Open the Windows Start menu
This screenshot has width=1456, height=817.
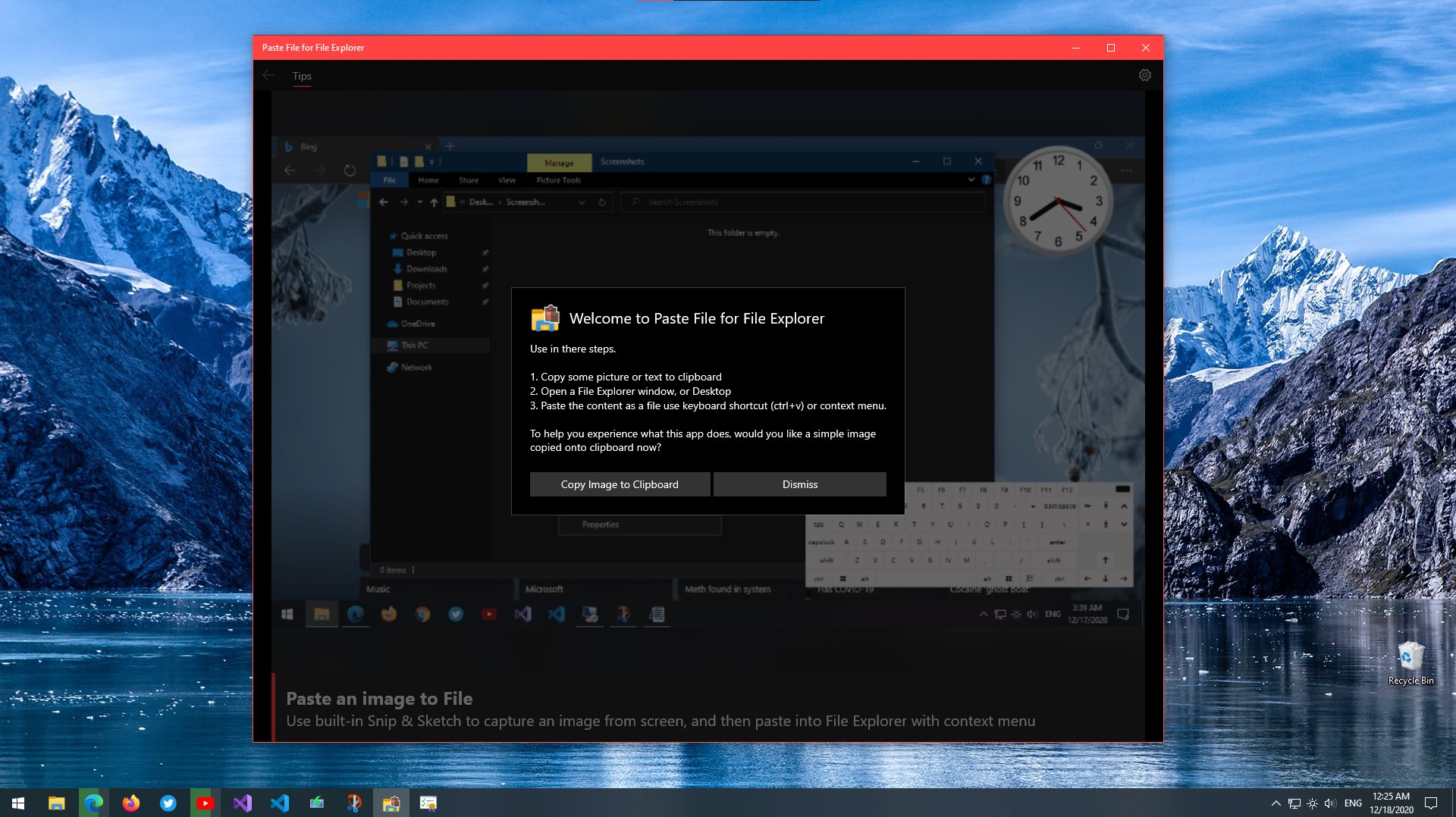(18, 803)
